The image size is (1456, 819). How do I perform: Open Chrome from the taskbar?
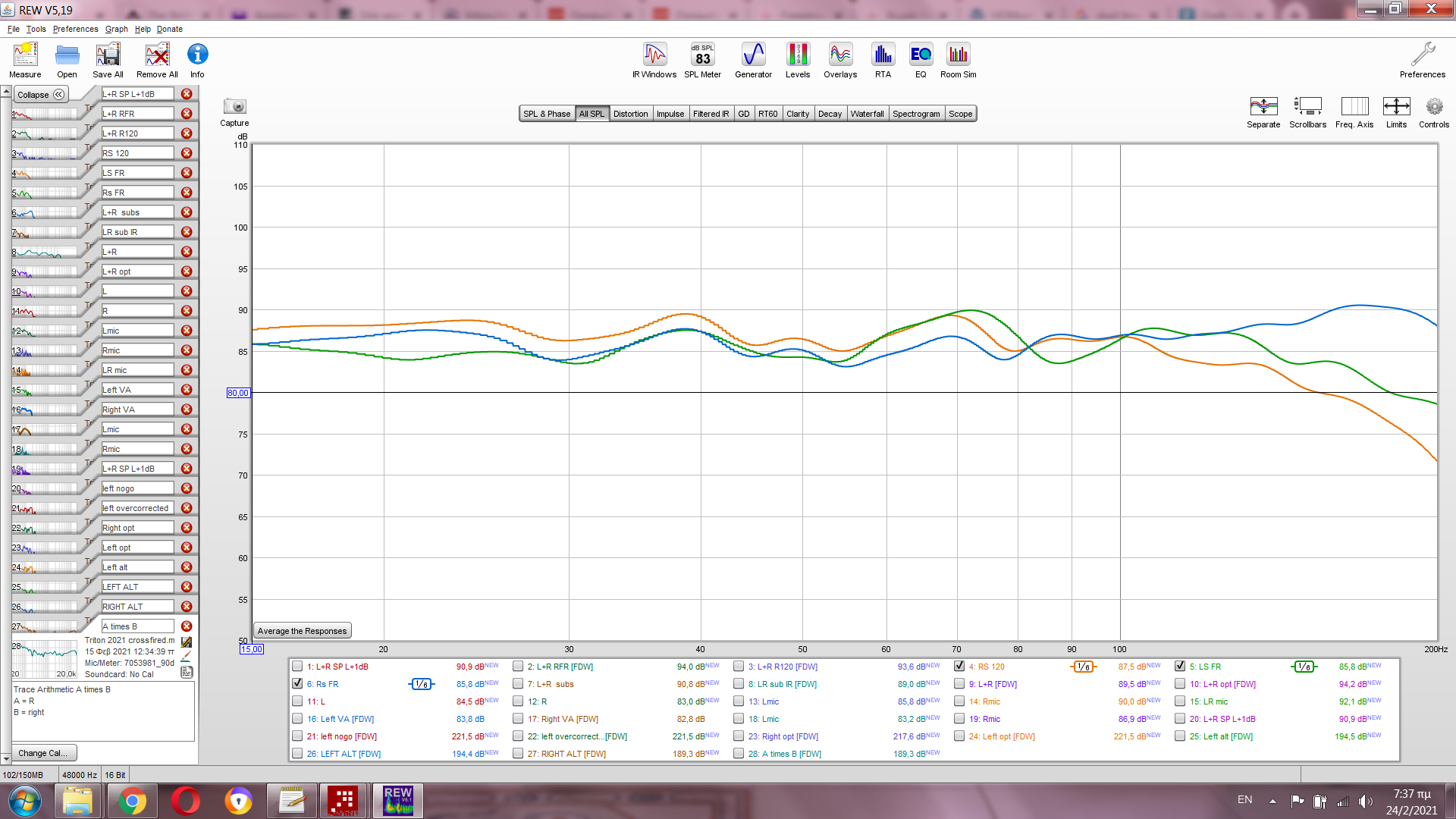click(132, 801)
